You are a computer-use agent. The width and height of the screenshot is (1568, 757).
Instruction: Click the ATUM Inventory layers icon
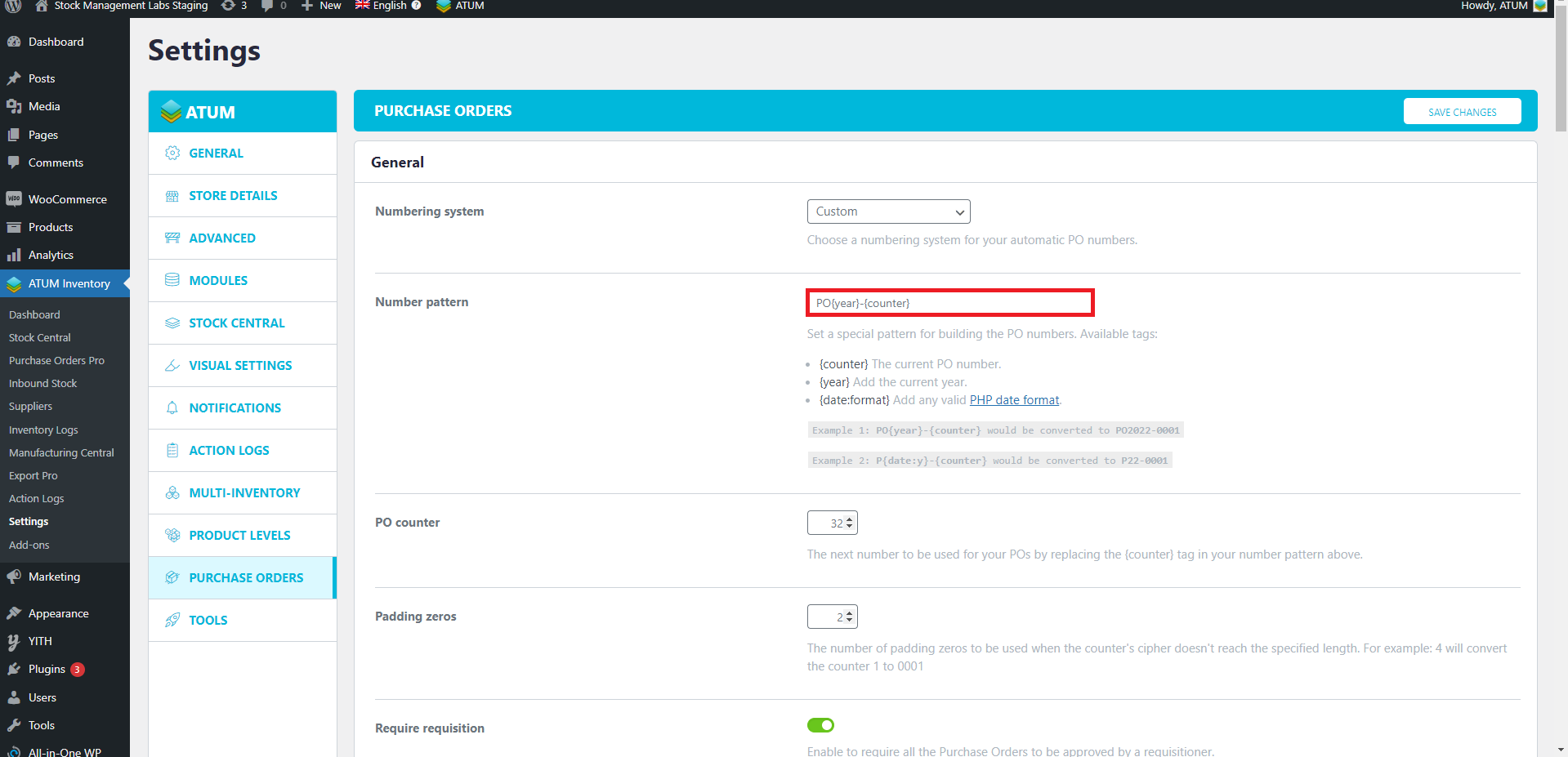coord(14,283)
